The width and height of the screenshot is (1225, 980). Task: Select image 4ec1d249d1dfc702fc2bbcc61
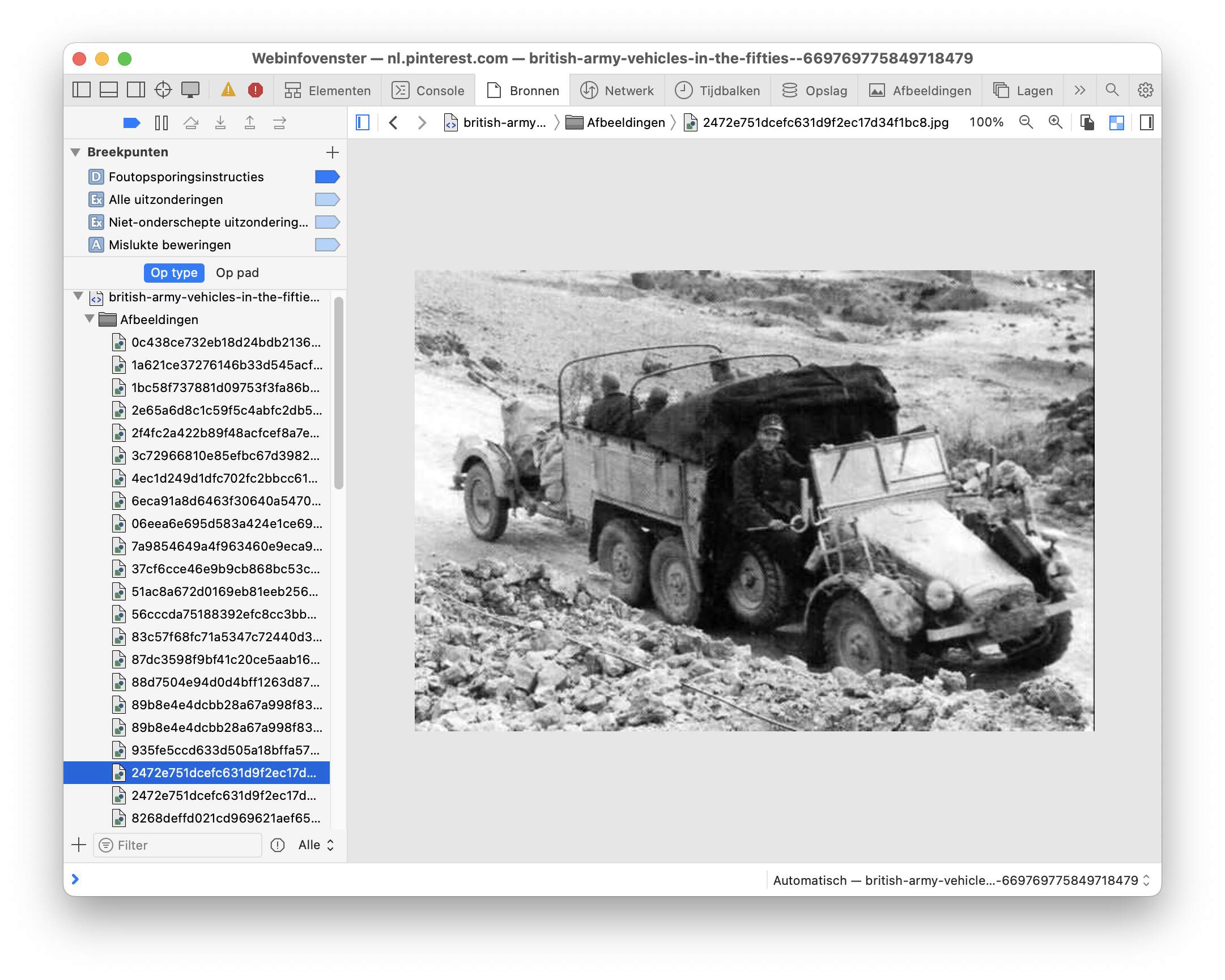tap(197, 478)
